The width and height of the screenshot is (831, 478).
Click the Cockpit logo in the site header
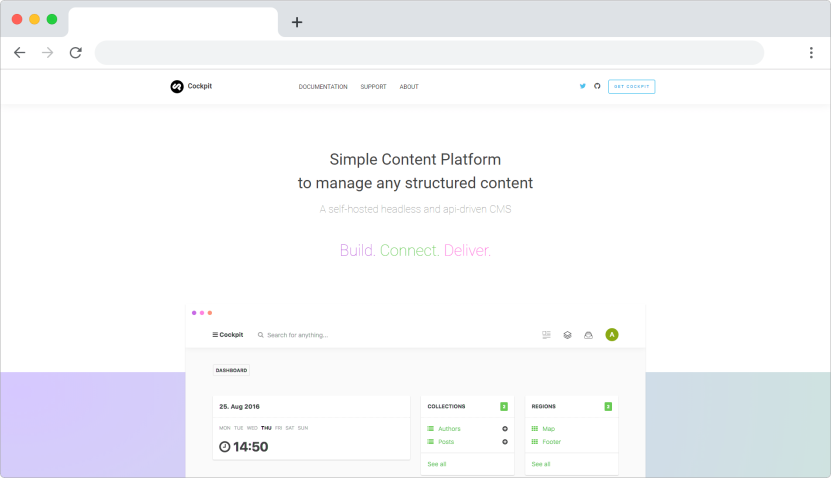[191, 86]
